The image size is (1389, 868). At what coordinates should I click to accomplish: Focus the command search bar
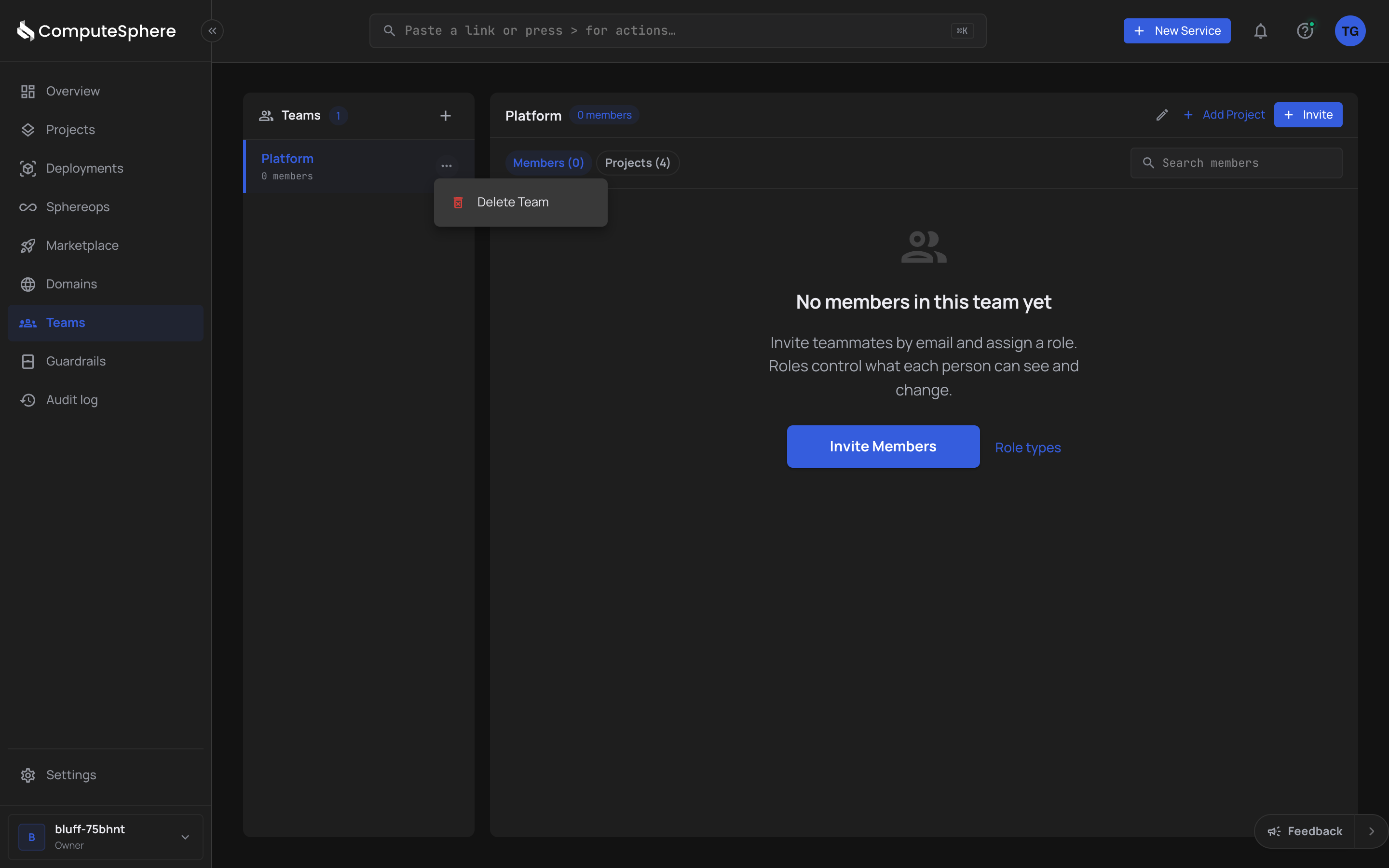[x=678, y=31]
